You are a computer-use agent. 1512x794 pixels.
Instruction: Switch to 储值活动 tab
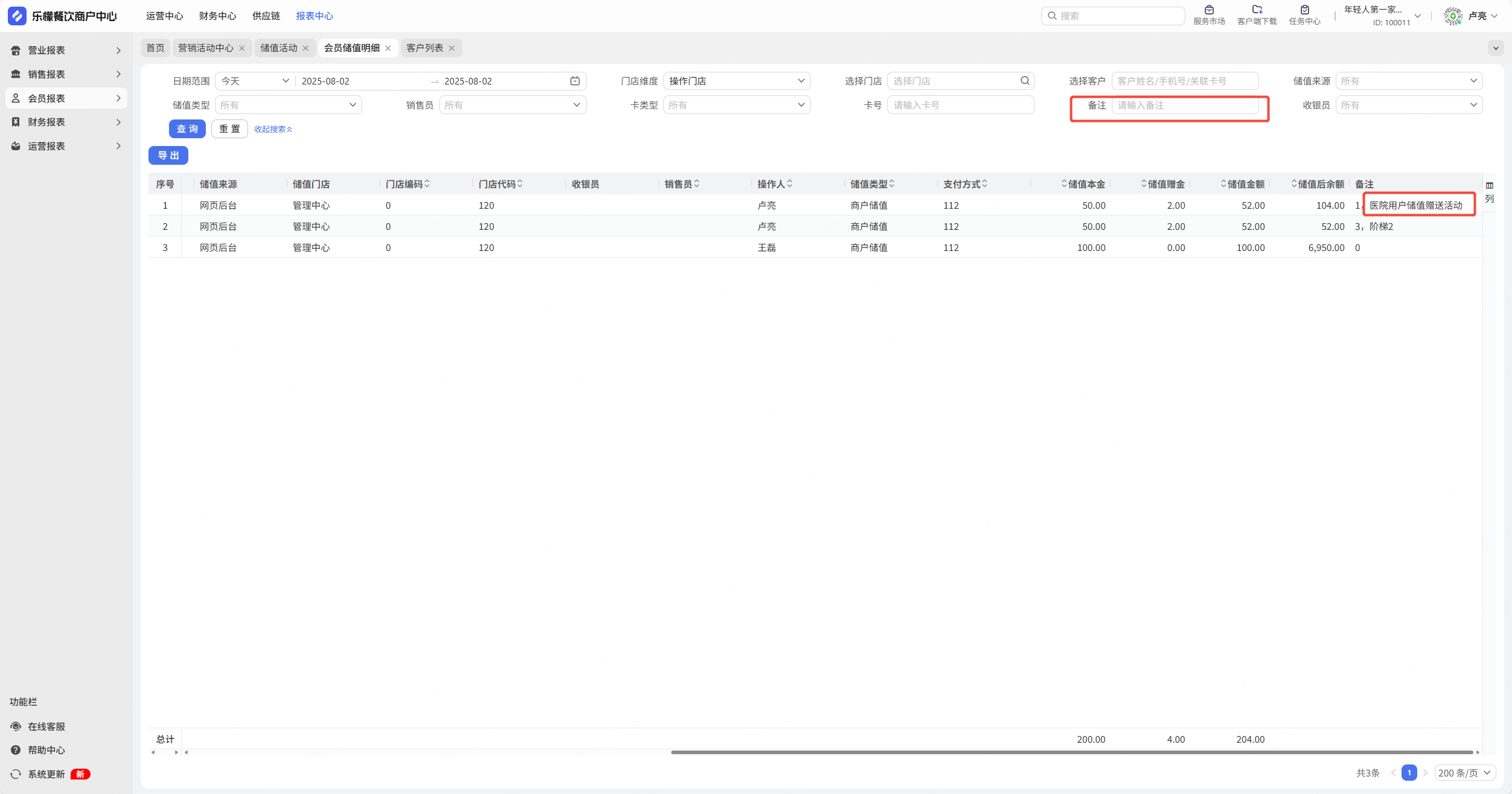click(279, 48)
